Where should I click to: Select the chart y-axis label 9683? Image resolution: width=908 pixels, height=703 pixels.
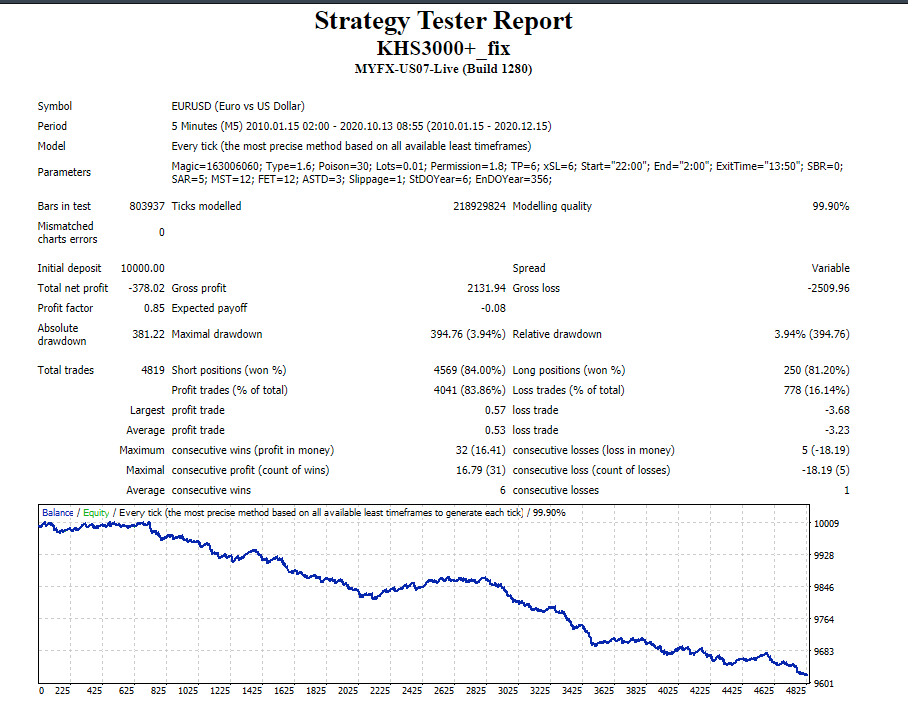click(824, 651)
